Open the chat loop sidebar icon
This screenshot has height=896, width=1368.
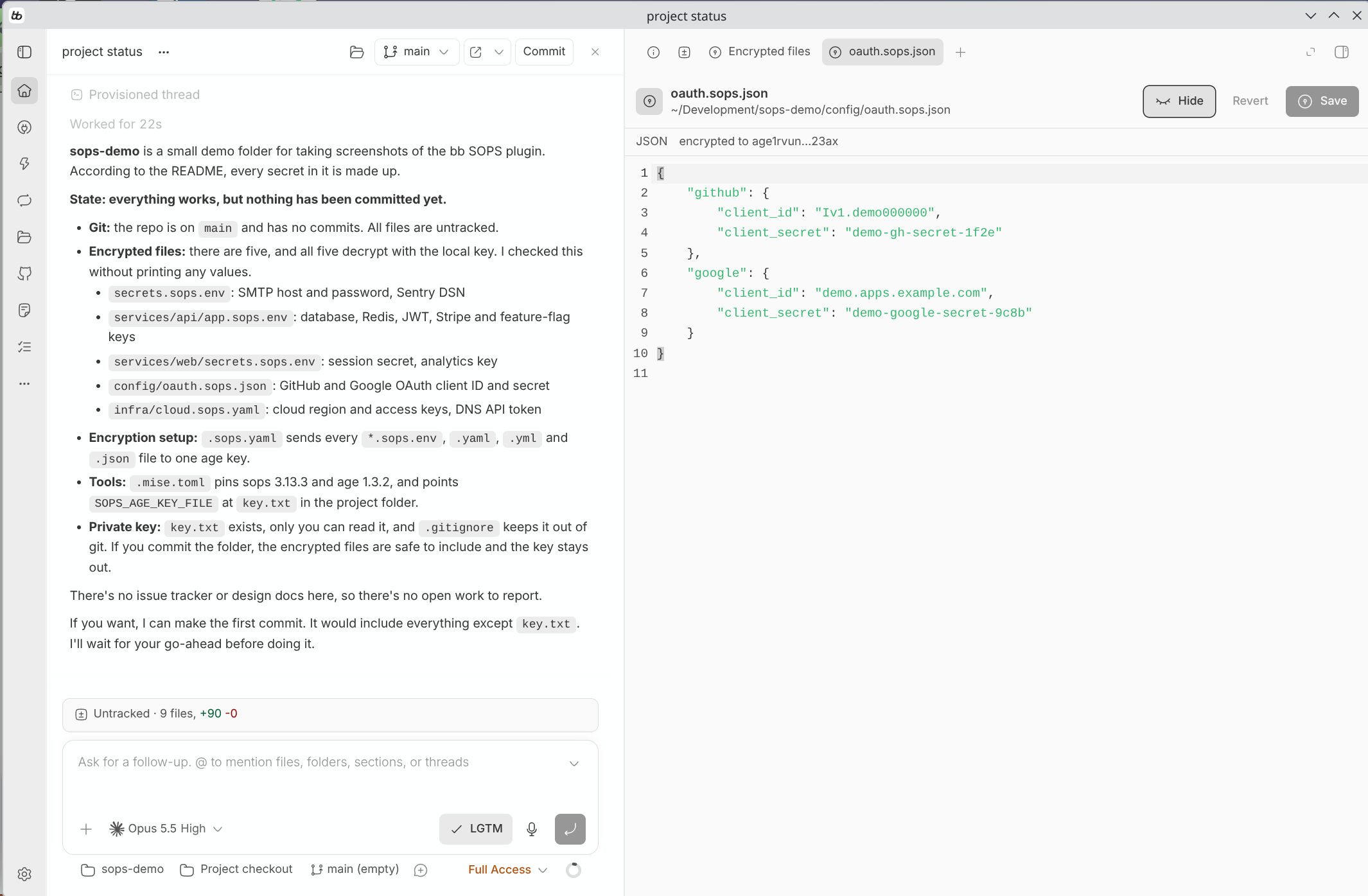(24, 200)
